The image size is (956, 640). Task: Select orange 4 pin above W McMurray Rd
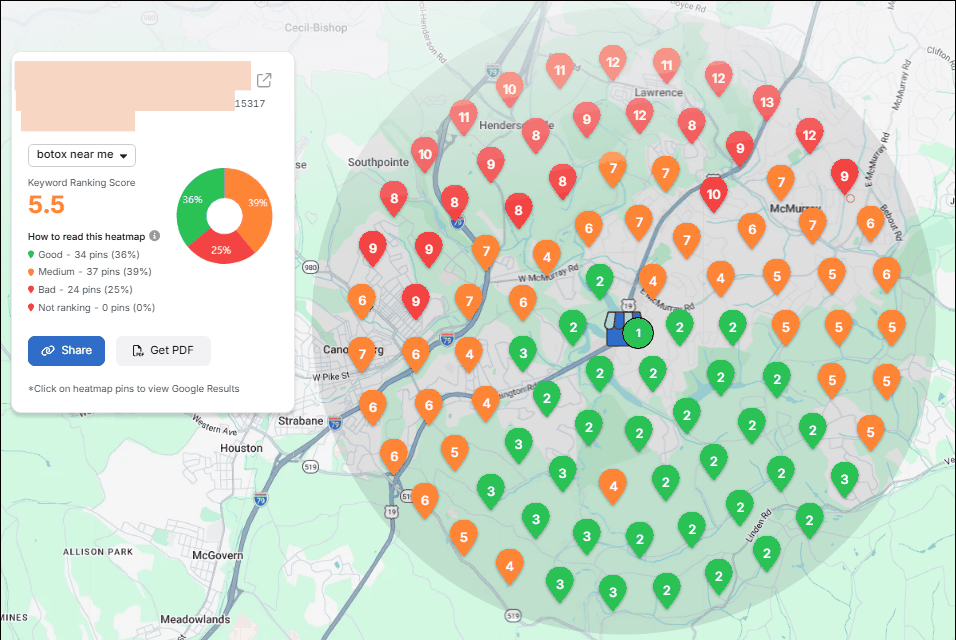click(547, 259)
